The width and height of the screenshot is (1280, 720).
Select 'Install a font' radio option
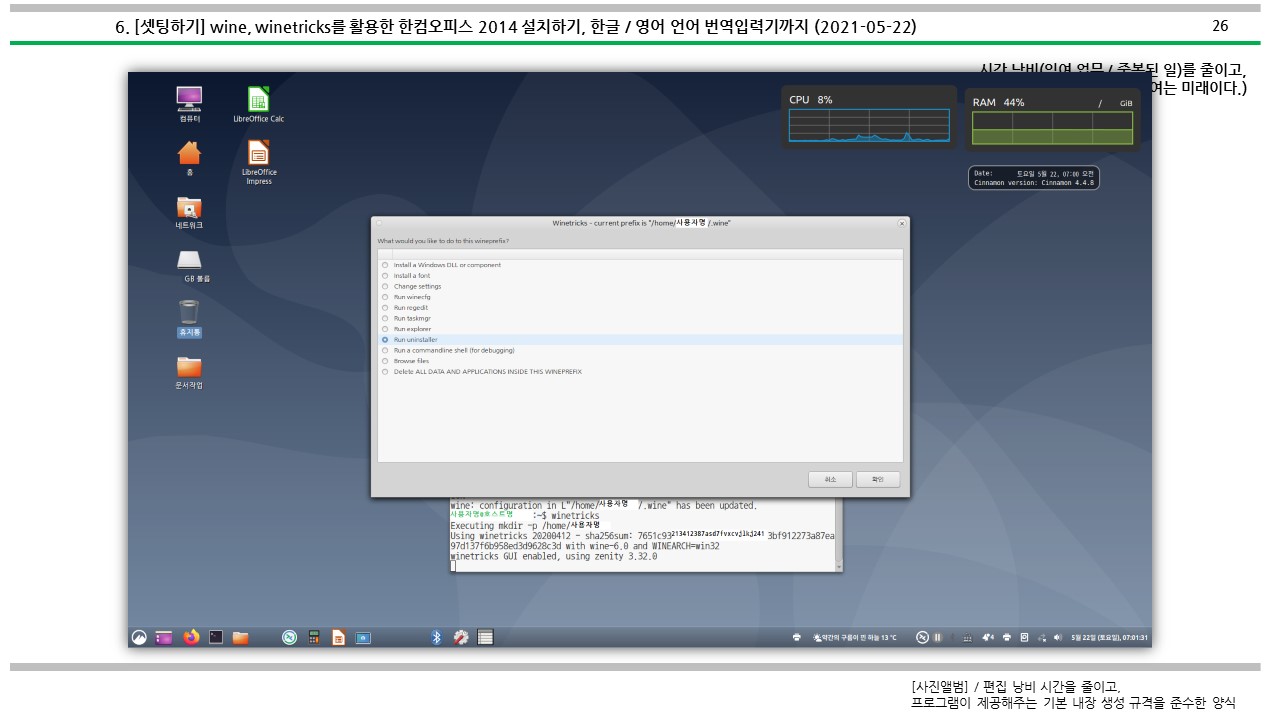[385, 276]
